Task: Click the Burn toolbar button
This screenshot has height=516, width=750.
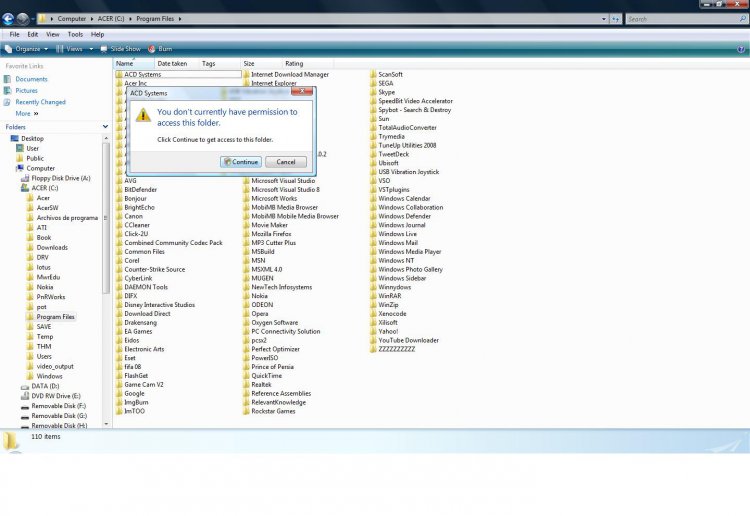Action: pyautogui.click(x=160, y=49)
